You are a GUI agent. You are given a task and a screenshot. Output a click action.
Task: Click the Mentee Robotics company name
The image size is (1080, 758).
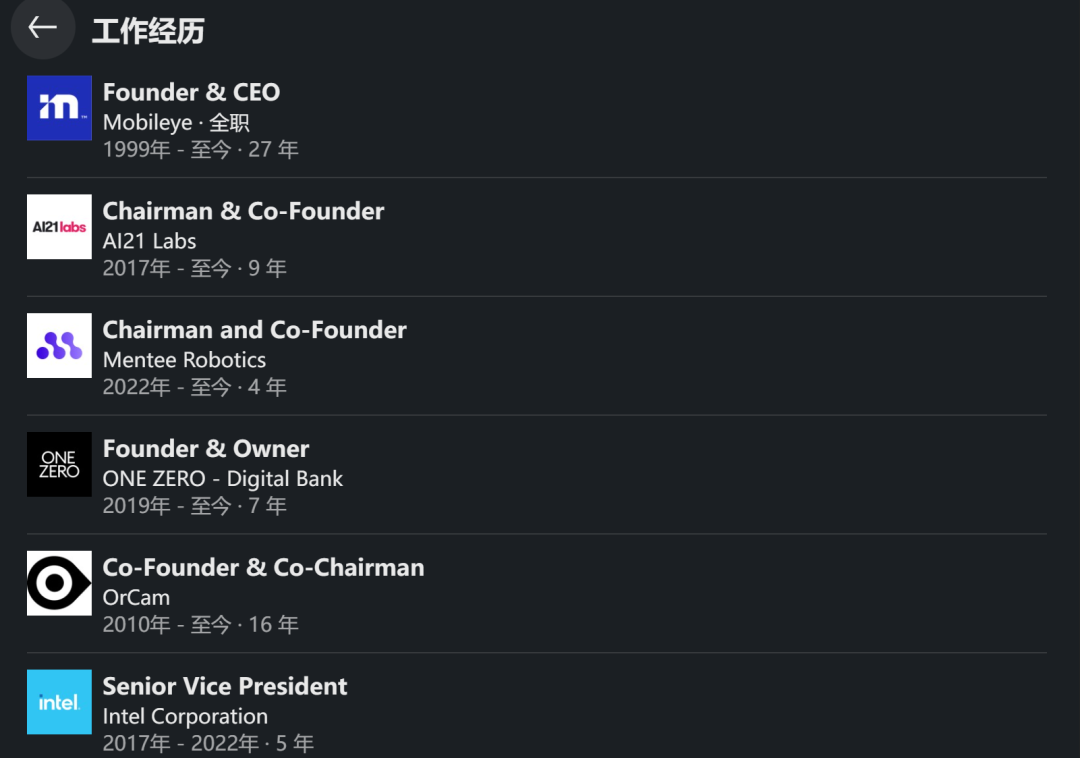point(184,360)
